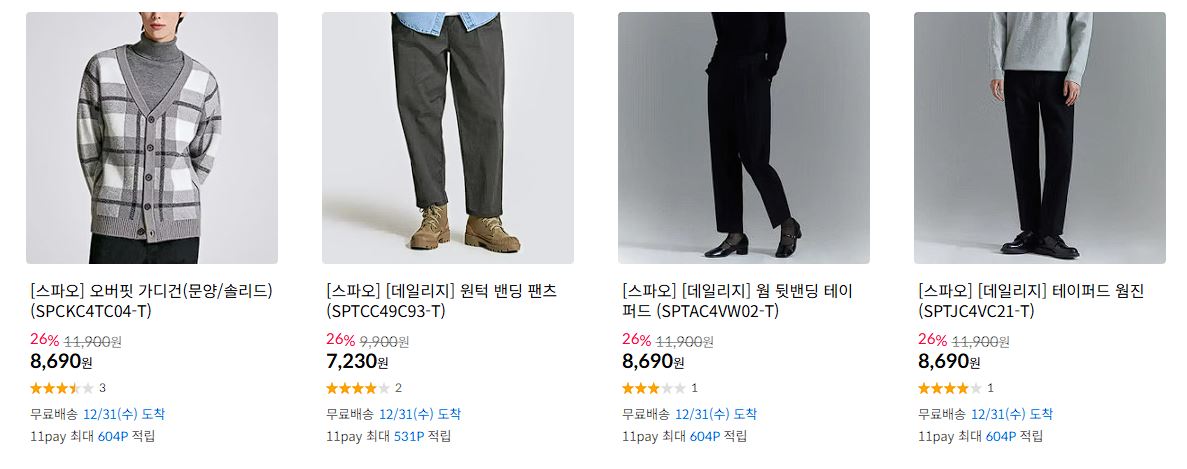Click the title ending SPCKC4TC04-T
Screen dimensions: 1187x469
151,301
